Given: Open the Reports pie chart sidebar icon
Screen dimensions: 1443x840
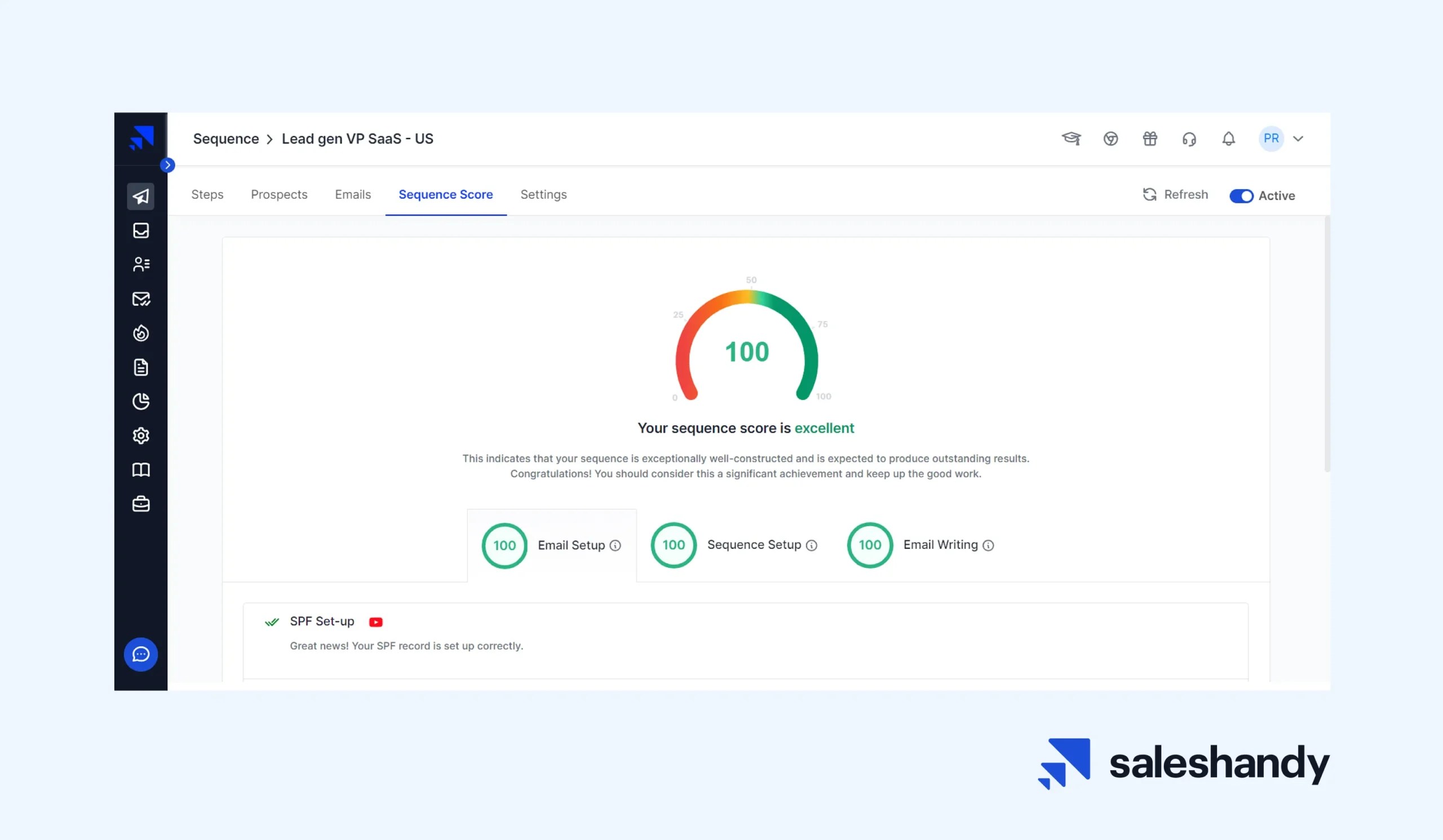Looking at the screenshot, I should coord(140,402).
